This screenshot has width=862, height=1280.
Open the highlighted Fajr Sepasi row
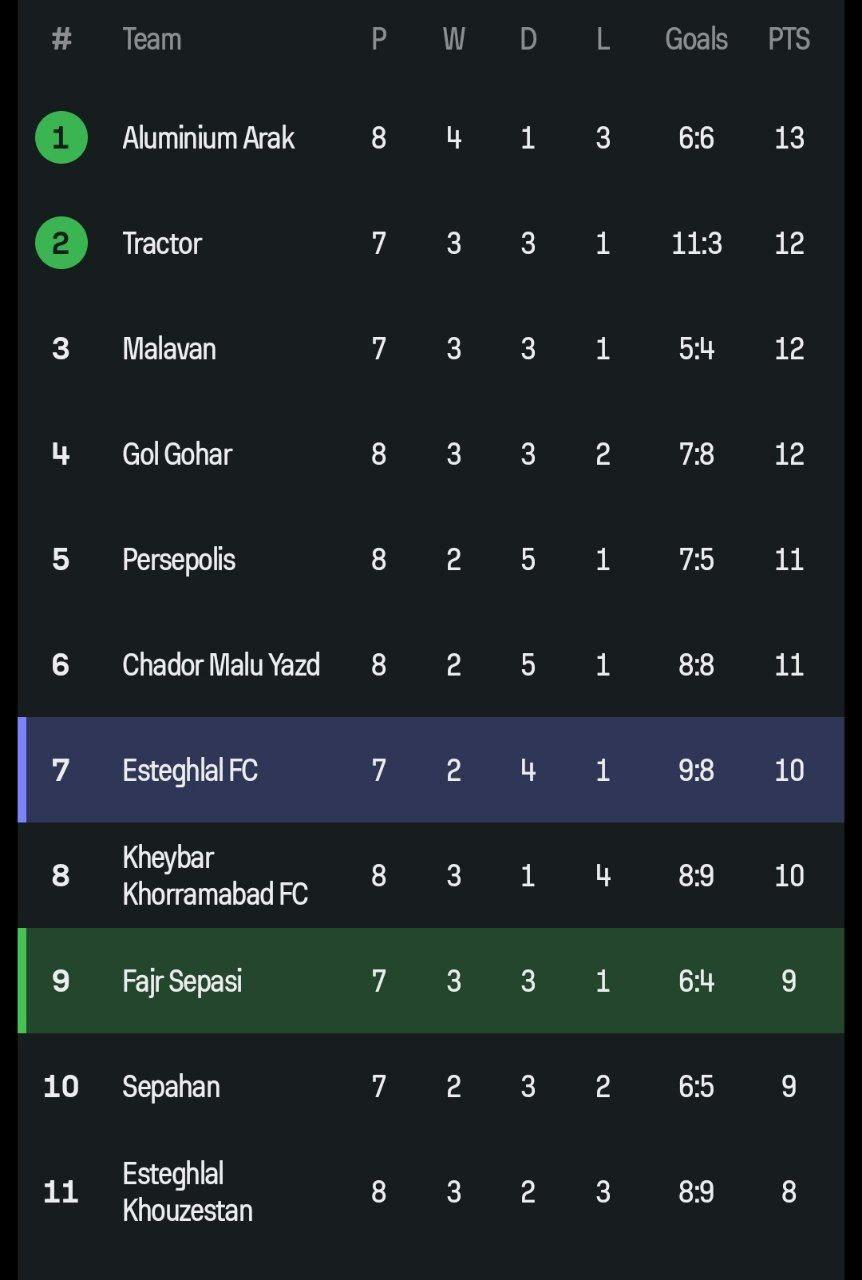pos(182,981)
